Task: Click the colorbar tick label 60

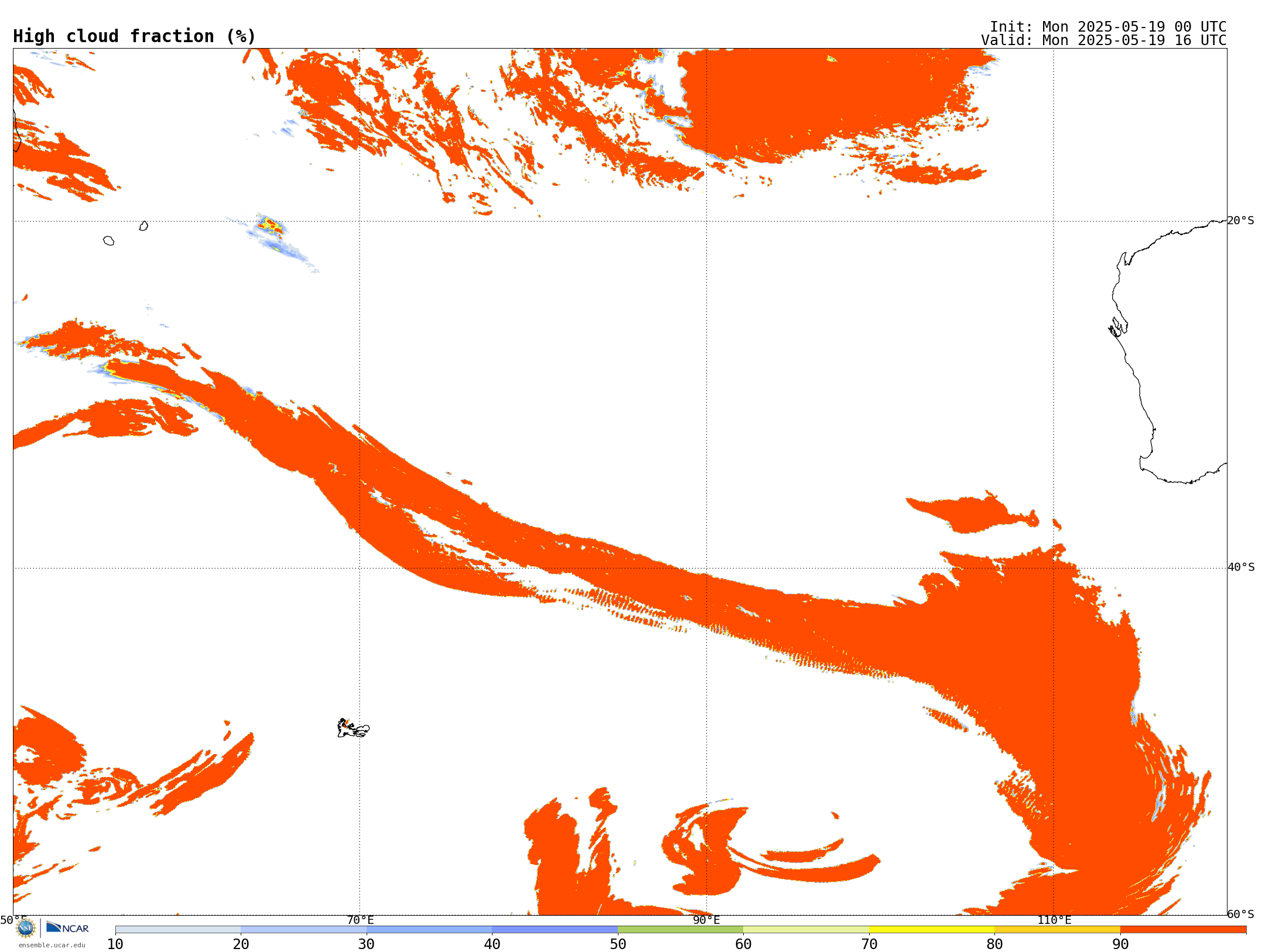Action: click(743, 944)
